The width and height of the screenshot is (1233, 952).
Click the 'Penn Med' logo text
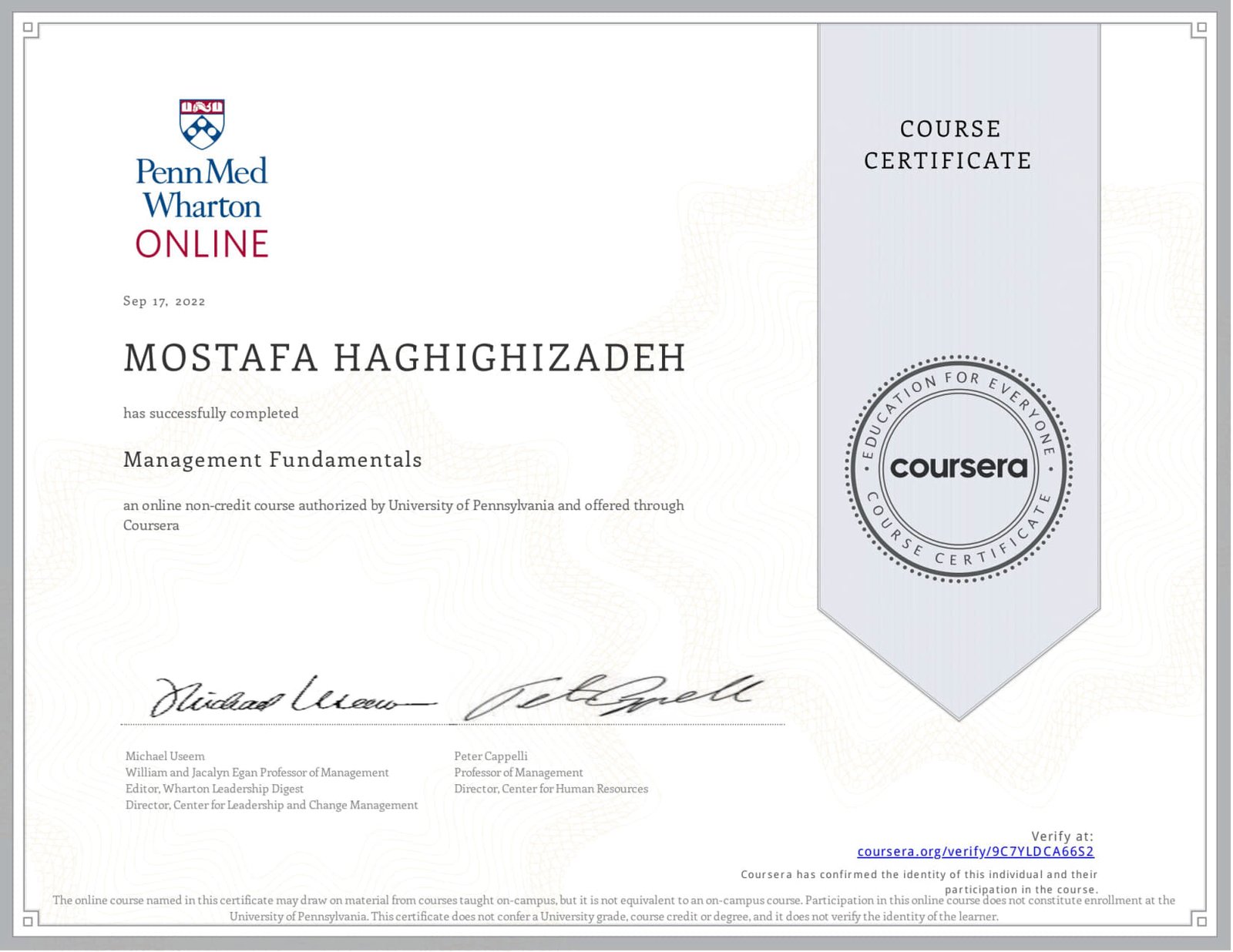tap(202, 171)
